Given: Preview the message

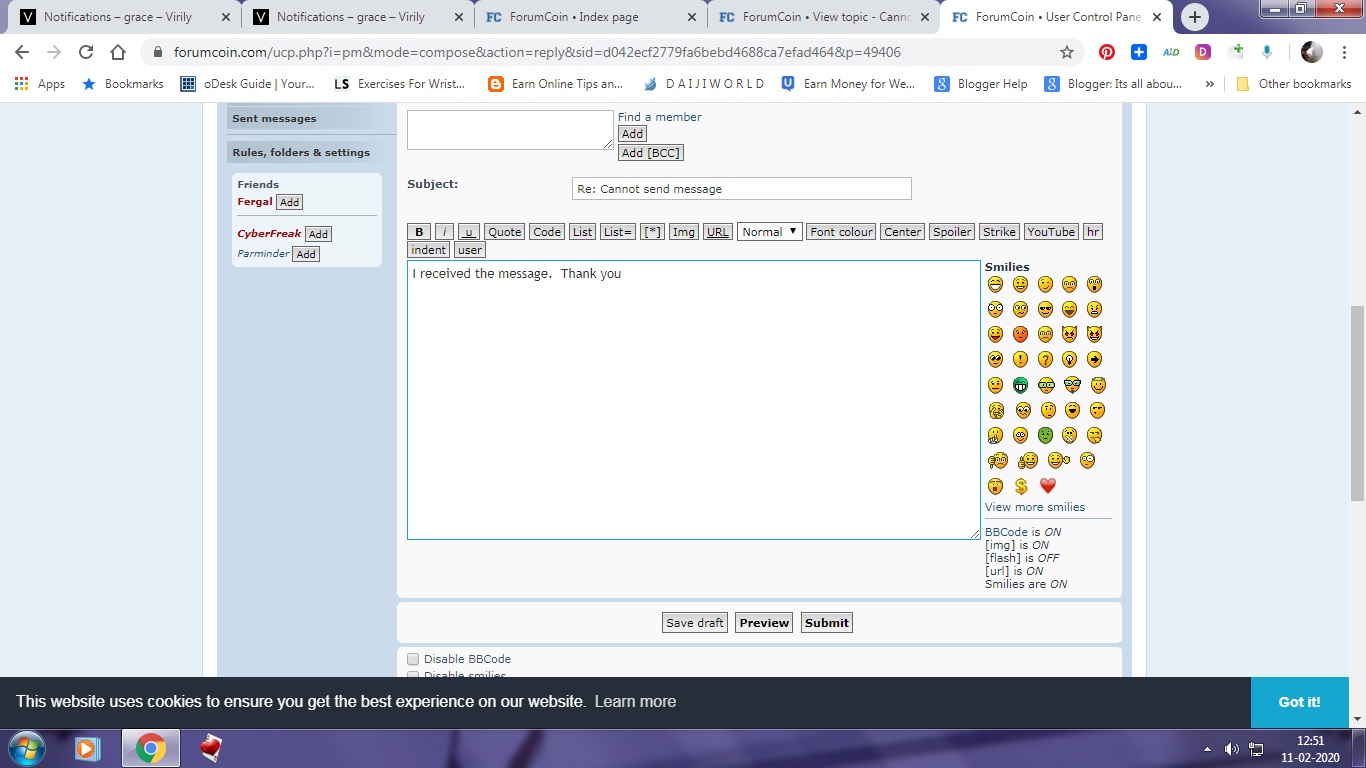Looking at the screenshot, I should coord(764,623).
